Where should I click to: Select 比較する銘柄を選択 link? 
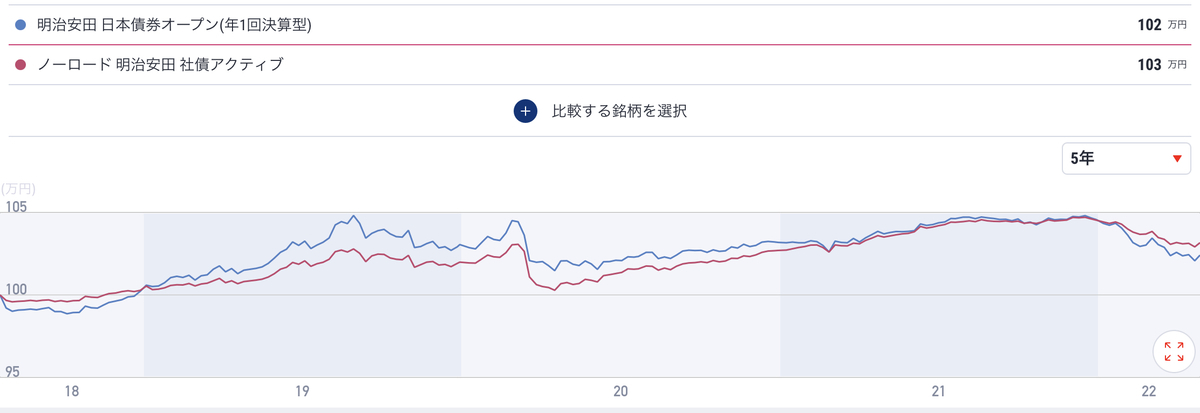[620, 111]
